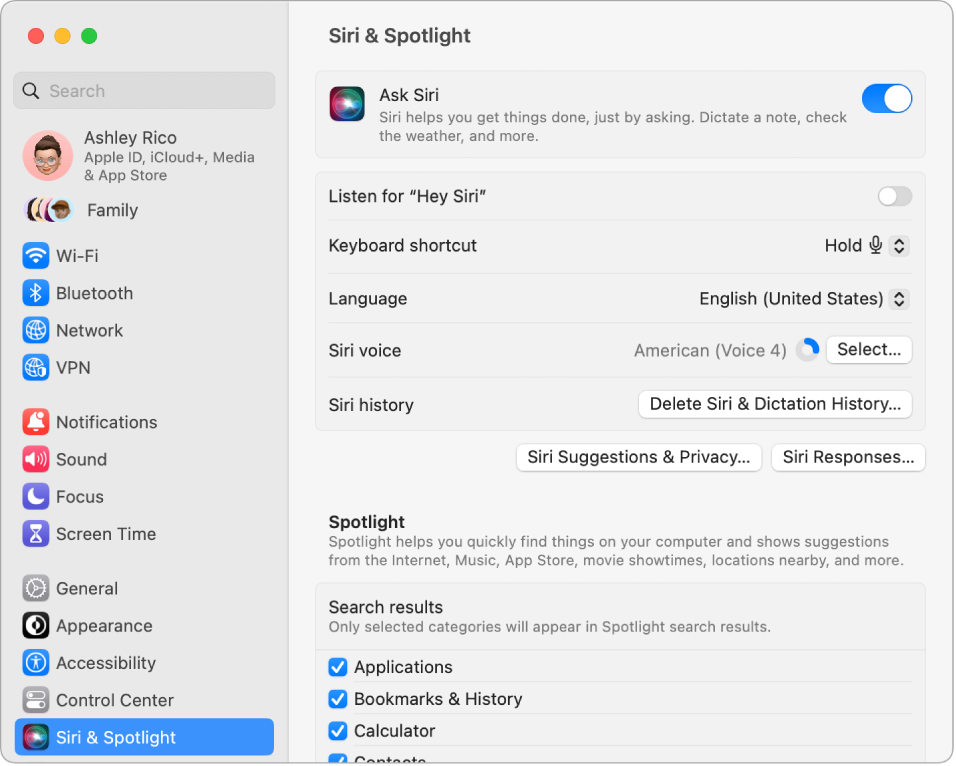956x766 pixels.
Task: Click the Siri icon next to Ask Siri
Action: pyautogui.click(x=346, y=103)
